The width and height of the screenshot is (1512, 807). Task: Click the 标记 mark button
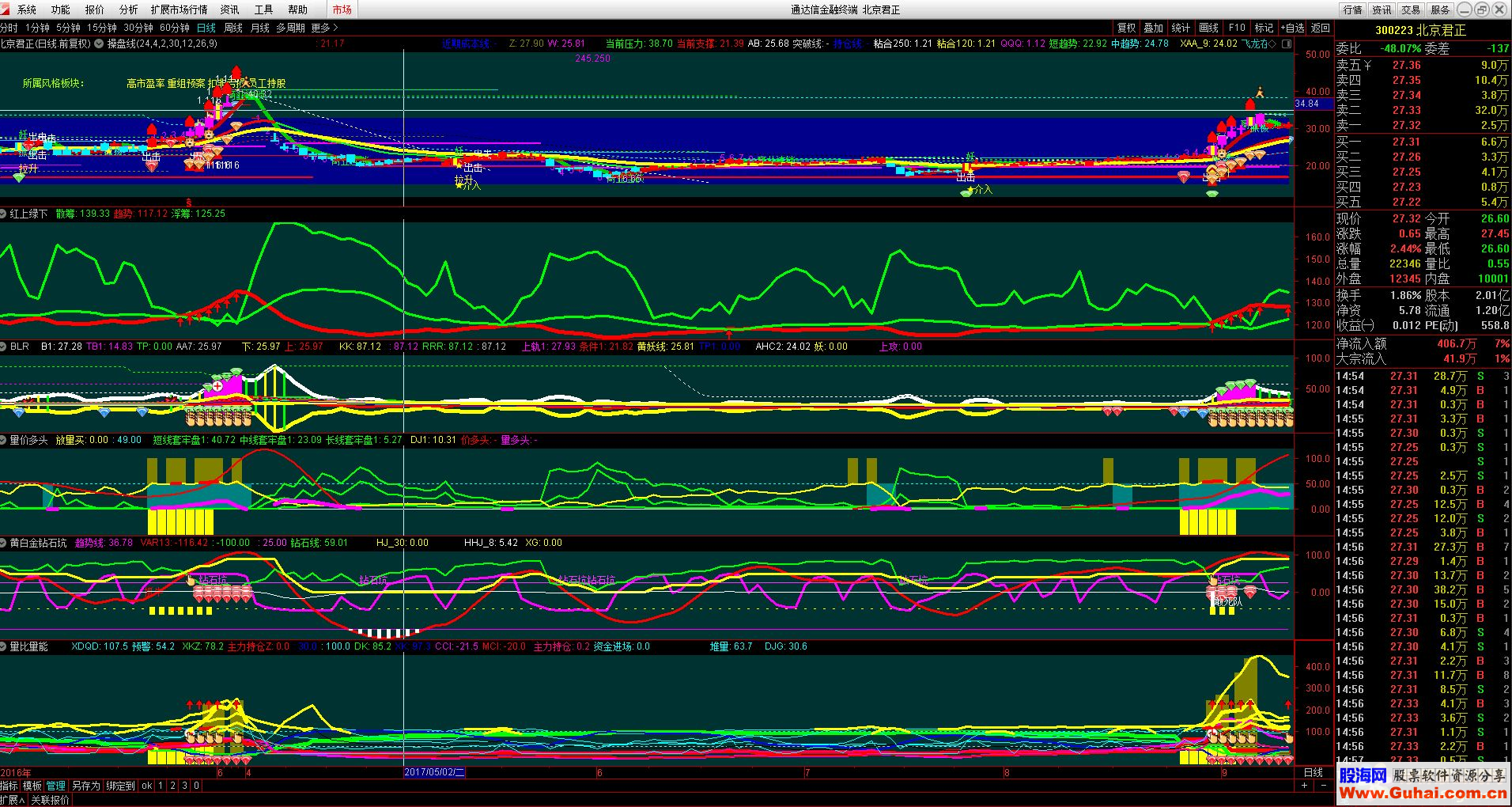point(1264,28)
